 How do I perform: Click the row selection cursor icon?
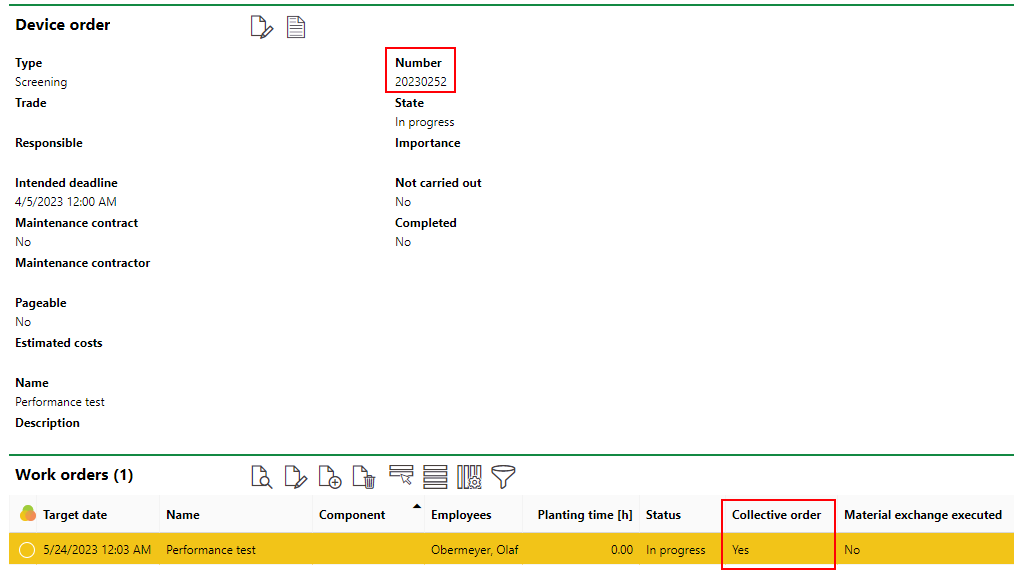(x=401, y=477)
